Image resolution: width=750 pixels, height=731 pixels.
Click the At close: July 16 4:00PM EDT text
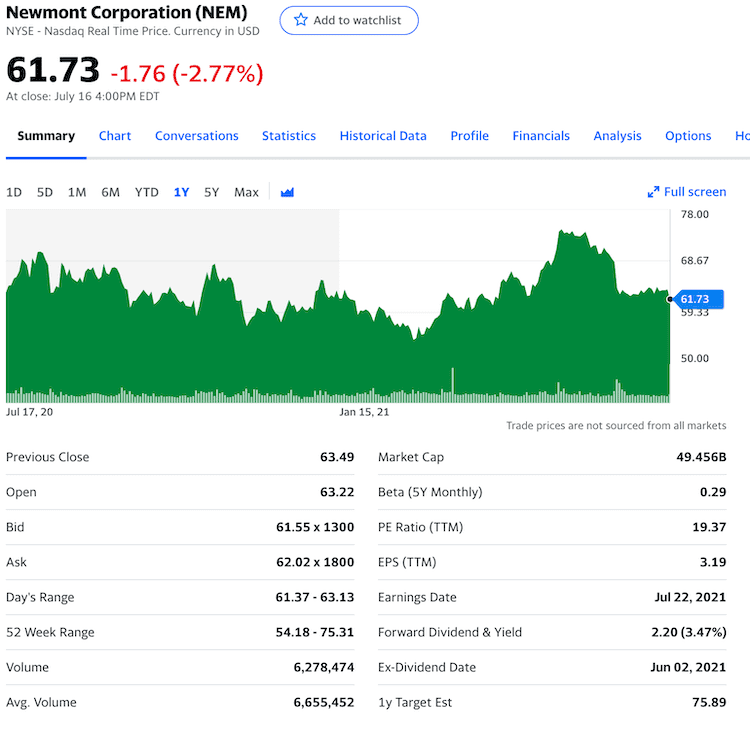point(82,96)
